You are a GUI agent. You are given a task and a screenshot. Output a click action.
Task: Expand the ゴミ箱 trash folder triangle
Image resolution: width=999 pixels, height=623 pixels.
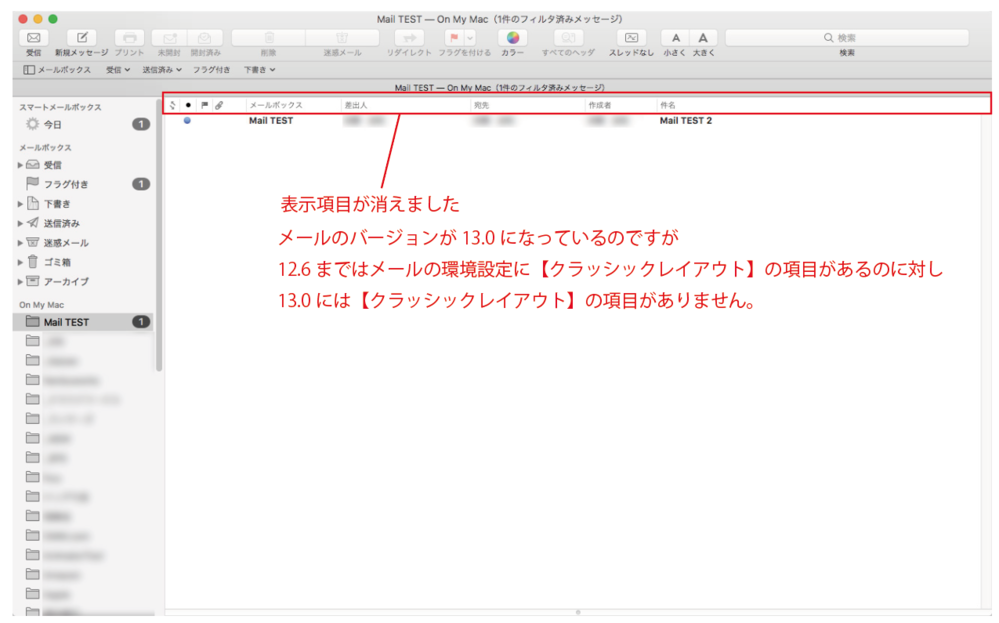tap(20, 262)
